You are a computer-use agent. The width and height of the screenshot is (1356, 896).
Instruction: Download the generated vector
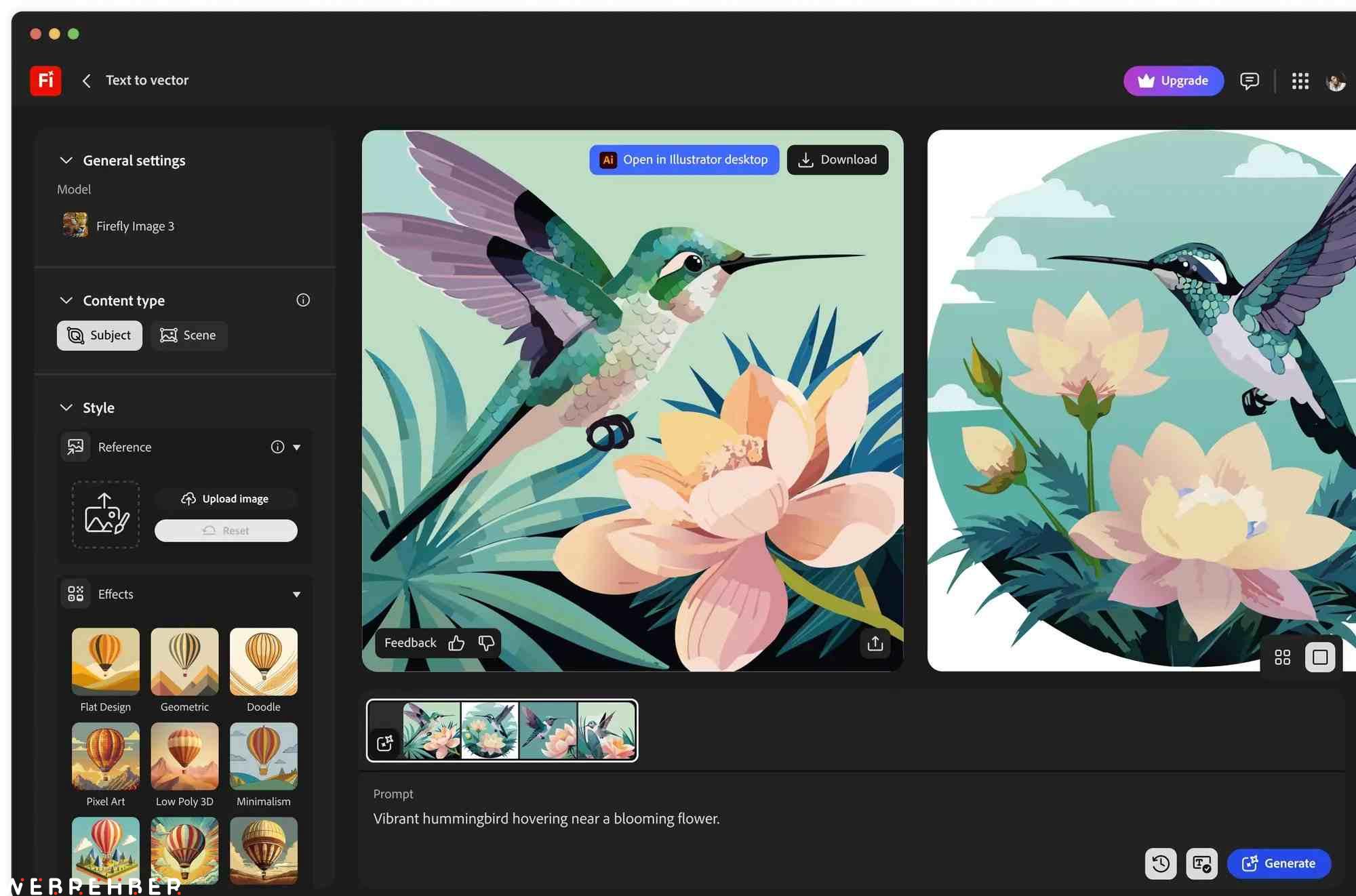(x=837, y=159)
